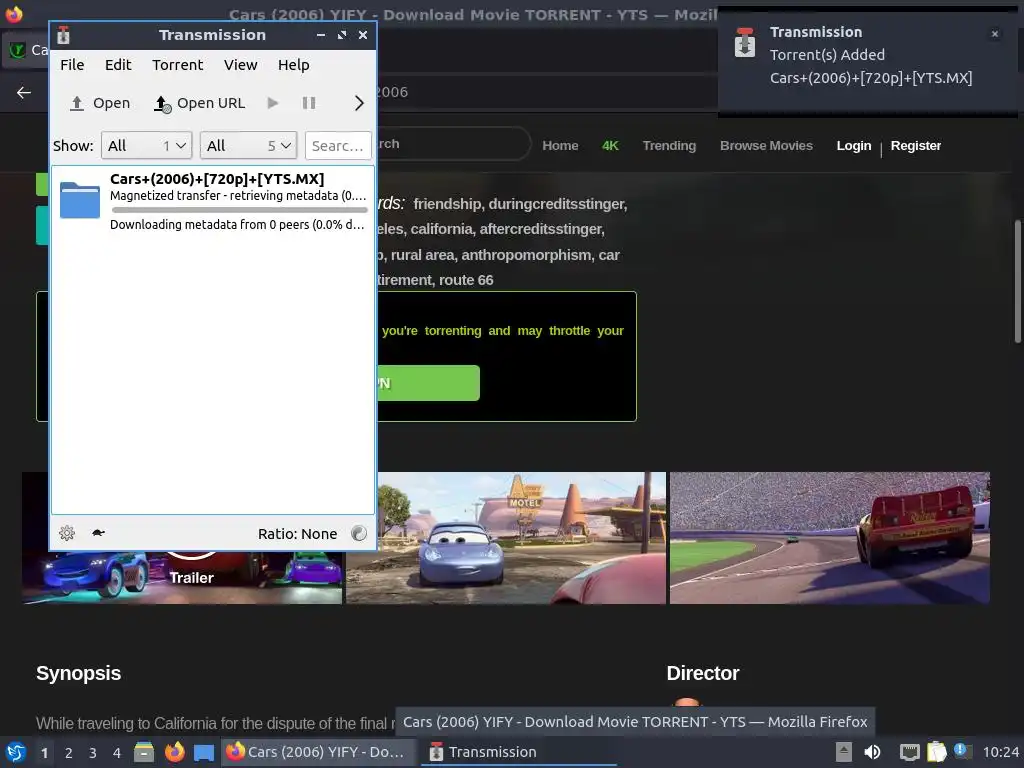Screen dimensions: 1024x768
Task: Open the 4K link on YTS site
Action: (x=610, y=146)
